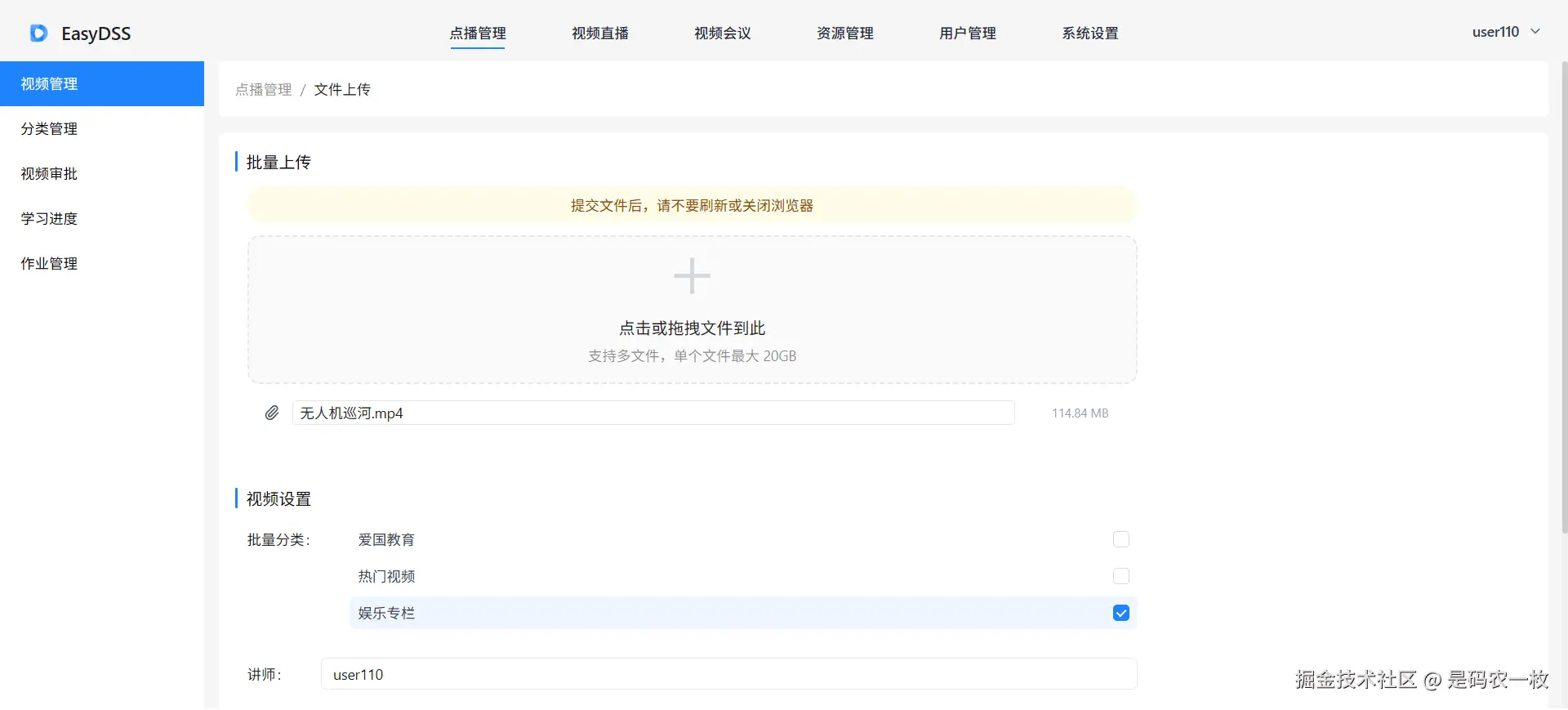Click the 点播管理 breadcrumb link
The height and width of the screenshot is (710, 1568).
coord(263,90)
